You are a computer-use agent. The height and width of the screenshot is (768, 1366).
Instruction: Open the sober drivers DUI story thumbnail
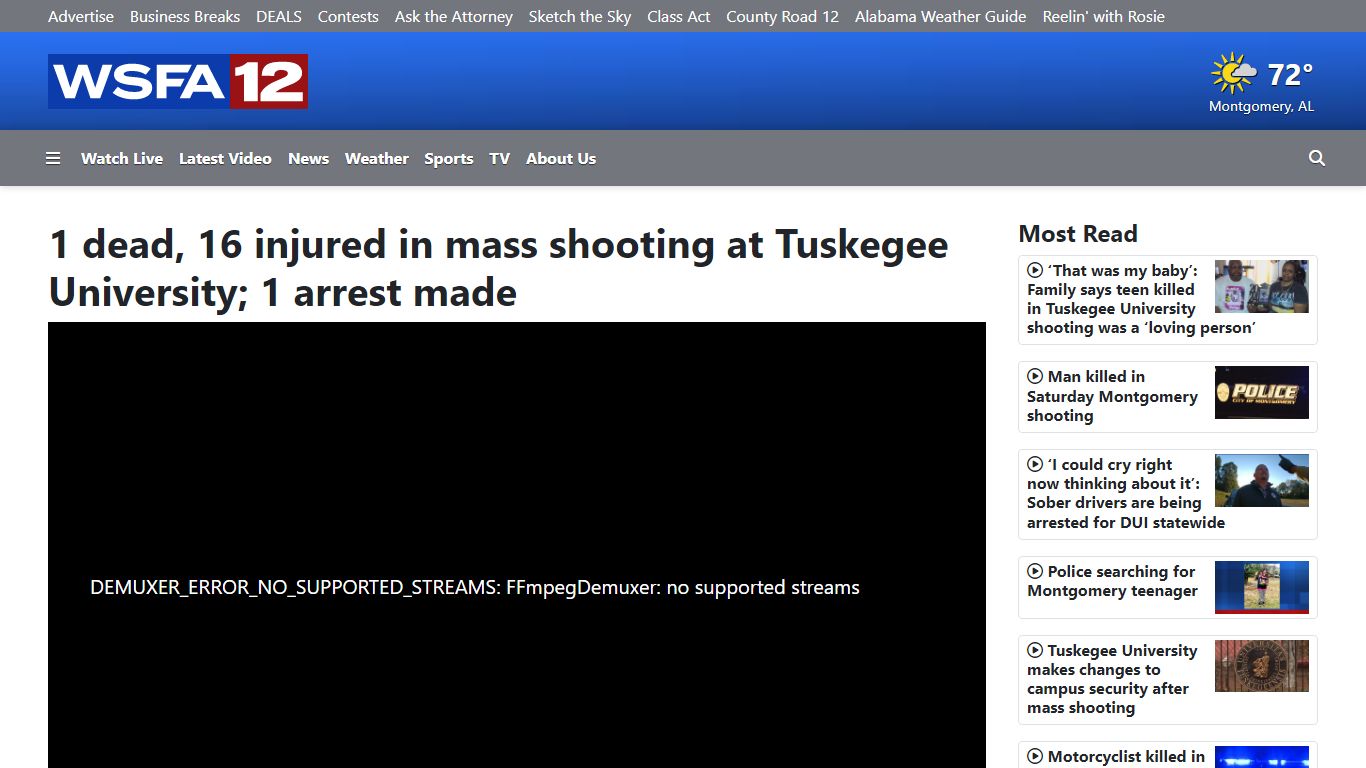tap(1262, 480)
